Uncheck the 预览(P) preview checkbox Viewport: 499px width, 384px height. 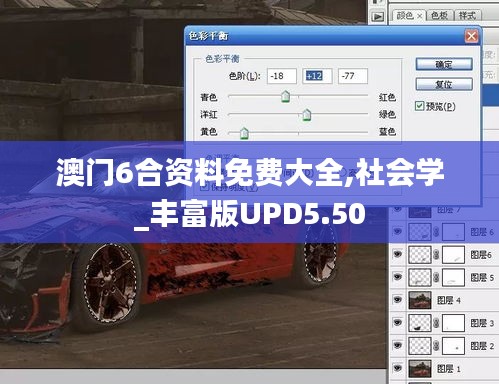click(419, 106)
